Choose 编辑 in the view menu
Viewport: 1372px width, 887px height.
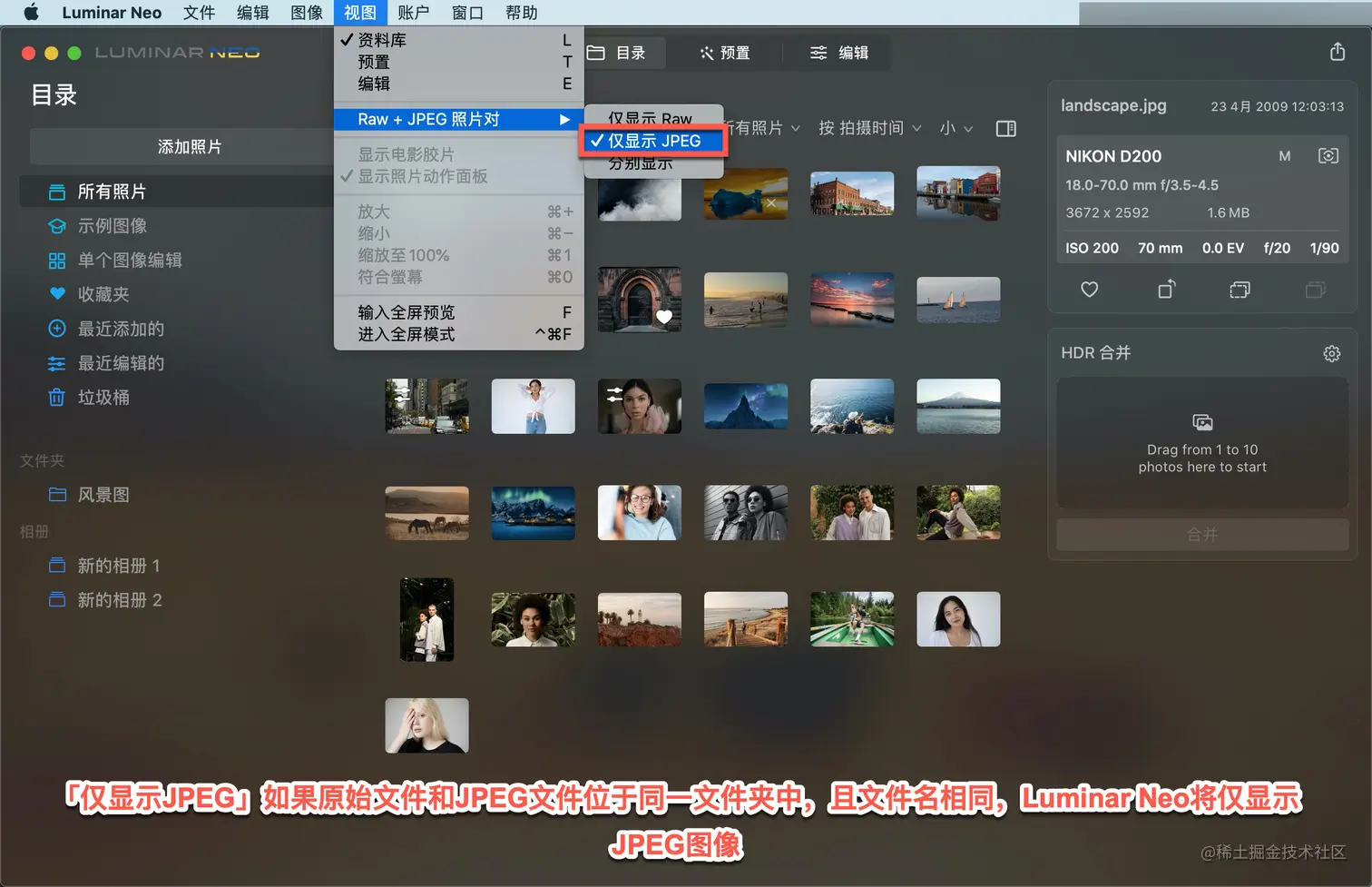click(x=458, y=84)
